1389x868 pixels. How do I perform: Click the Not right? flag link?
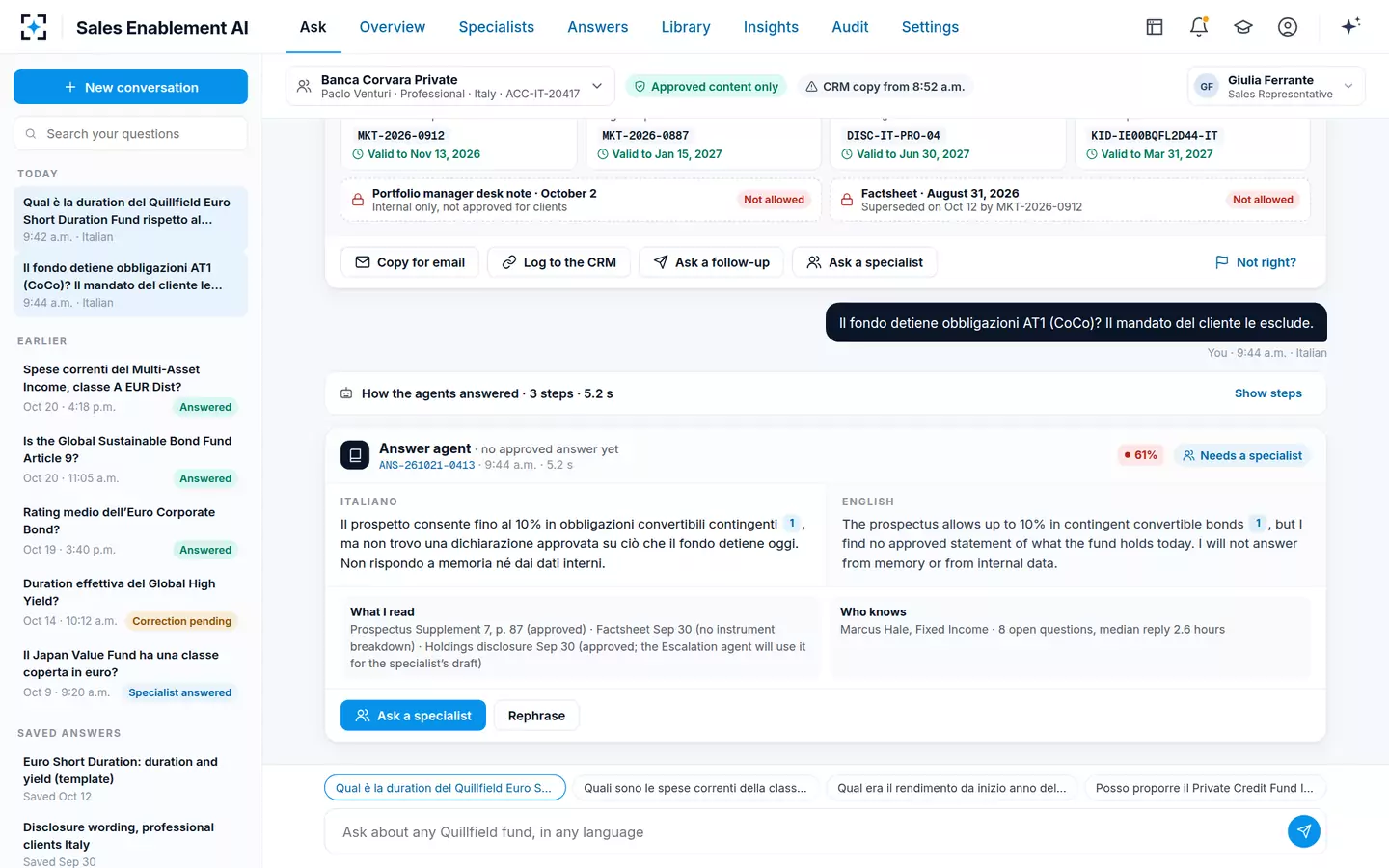(x=1255, y=262)
